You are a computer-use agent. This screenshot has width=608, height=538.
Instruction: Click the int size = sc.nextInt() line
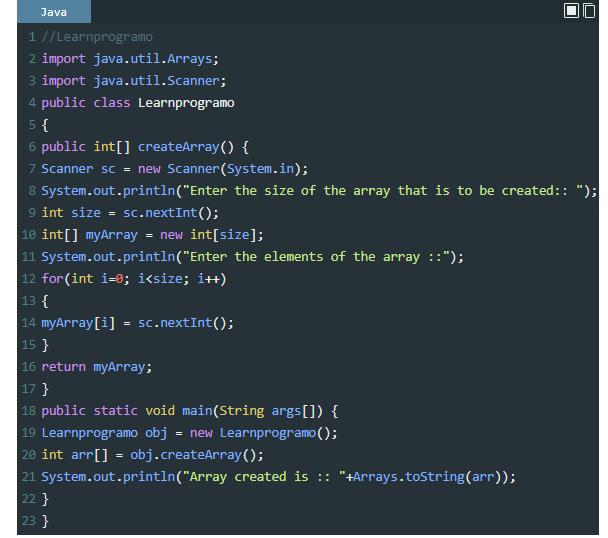pos(130,213)
